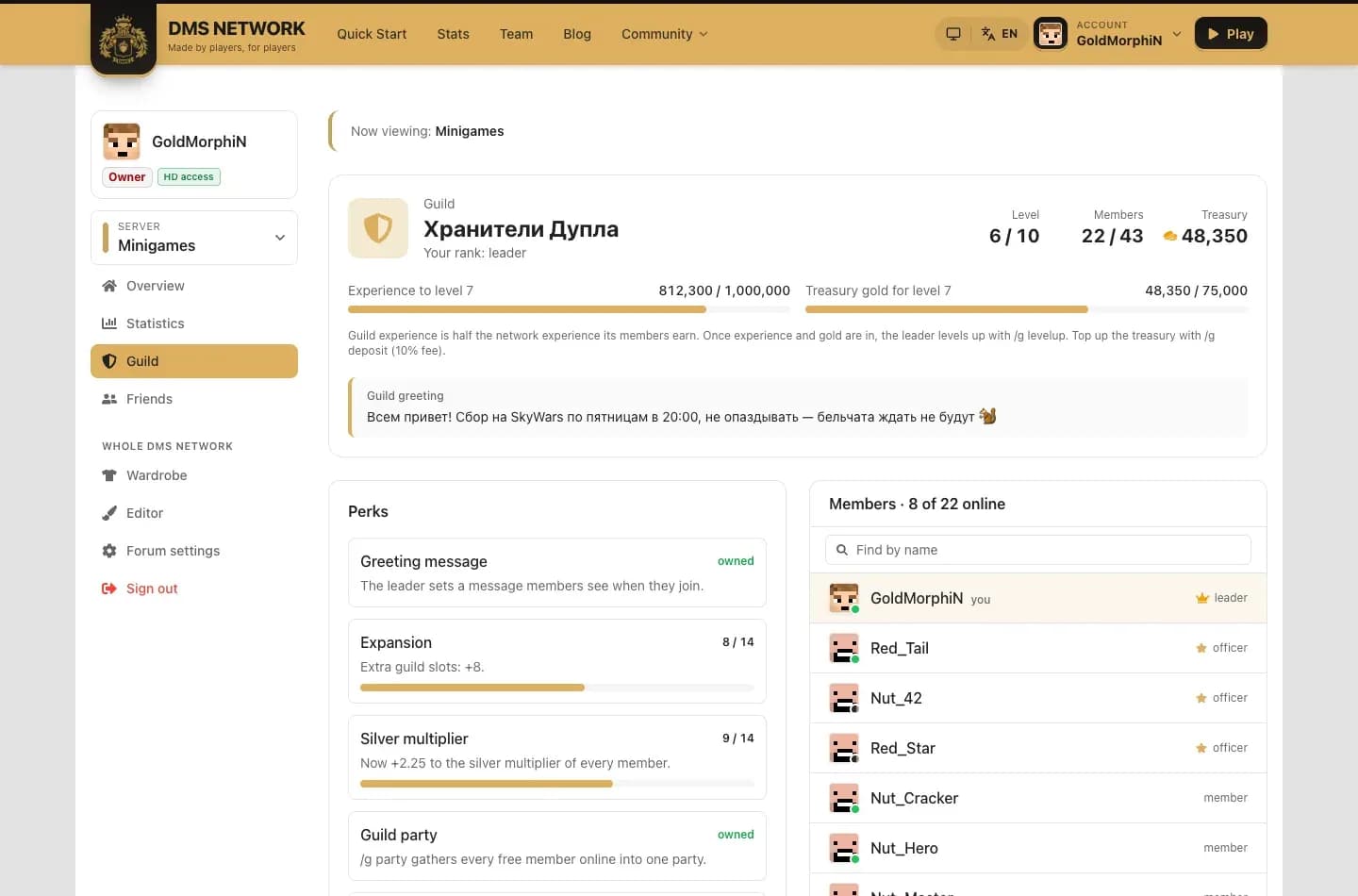Click the Play button

[1231, 34]
